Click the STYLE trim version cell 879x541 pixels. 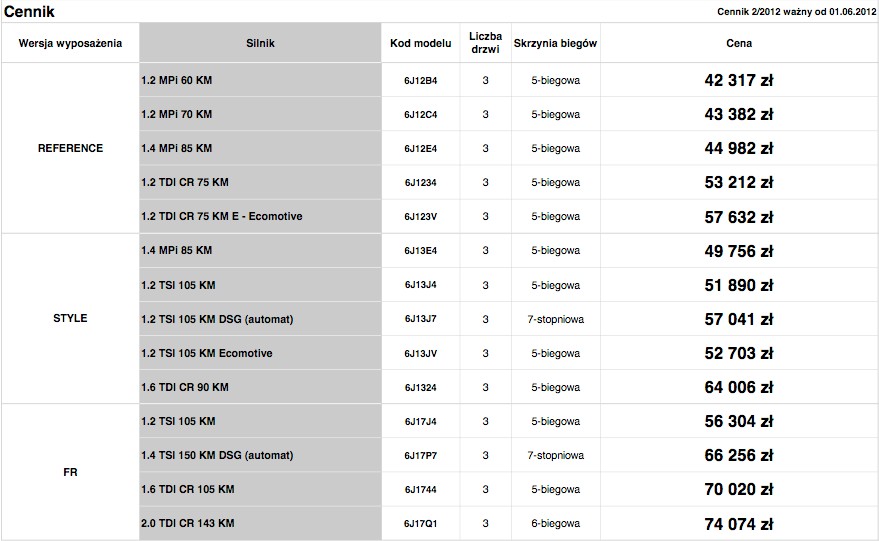point(70,318)
